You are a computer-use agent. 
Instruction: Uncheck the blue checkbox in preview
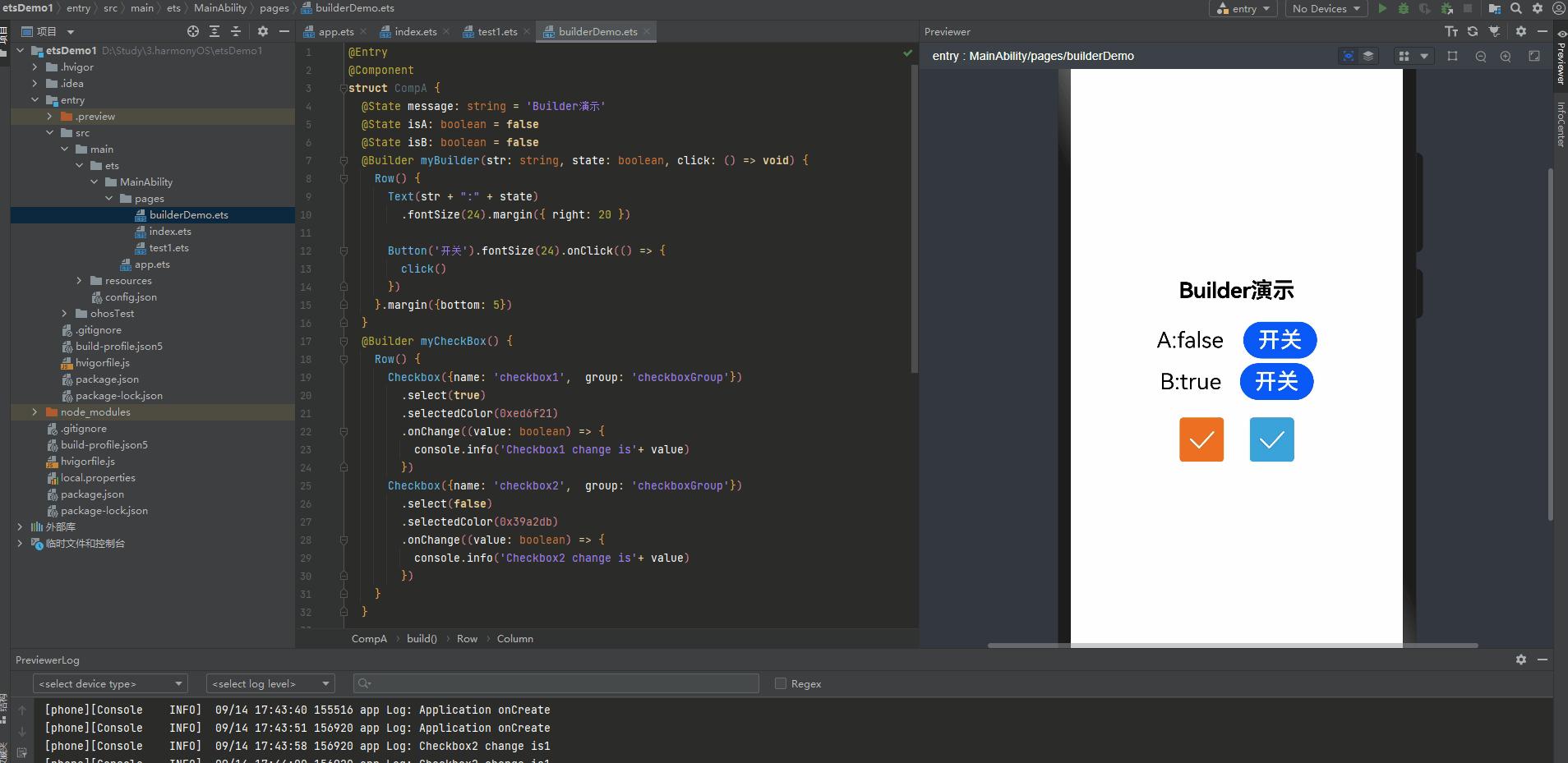tap(1271, 439)
